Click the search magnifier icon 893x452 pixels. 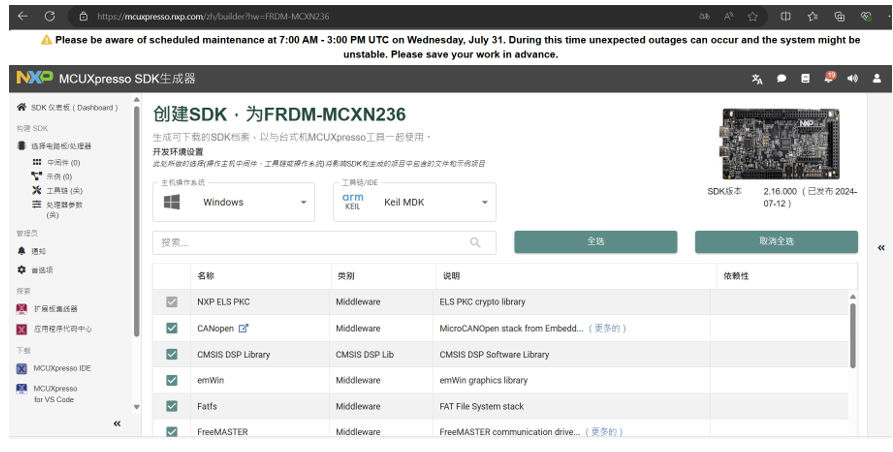click(476, 242)
